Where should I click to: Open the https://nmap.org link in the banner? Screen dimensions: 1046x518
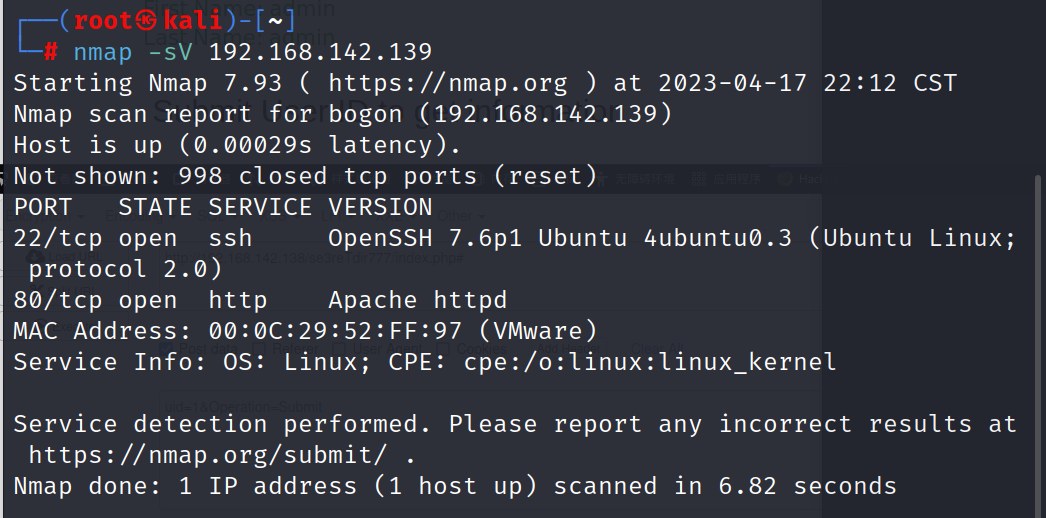coord(448,83)
